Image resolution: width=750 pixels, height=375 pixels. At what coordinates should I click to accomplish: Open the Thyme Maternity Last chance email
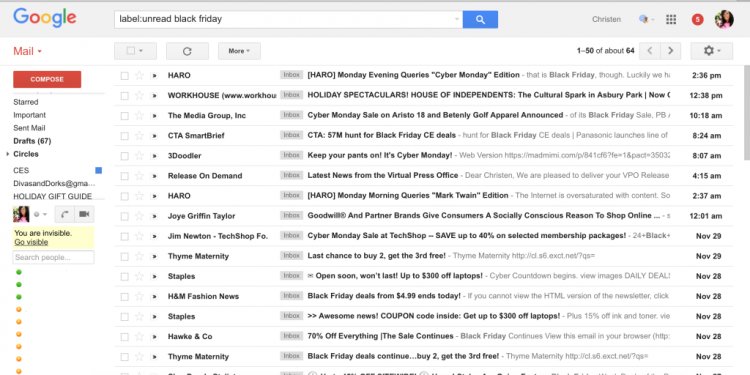click(423, 256)
